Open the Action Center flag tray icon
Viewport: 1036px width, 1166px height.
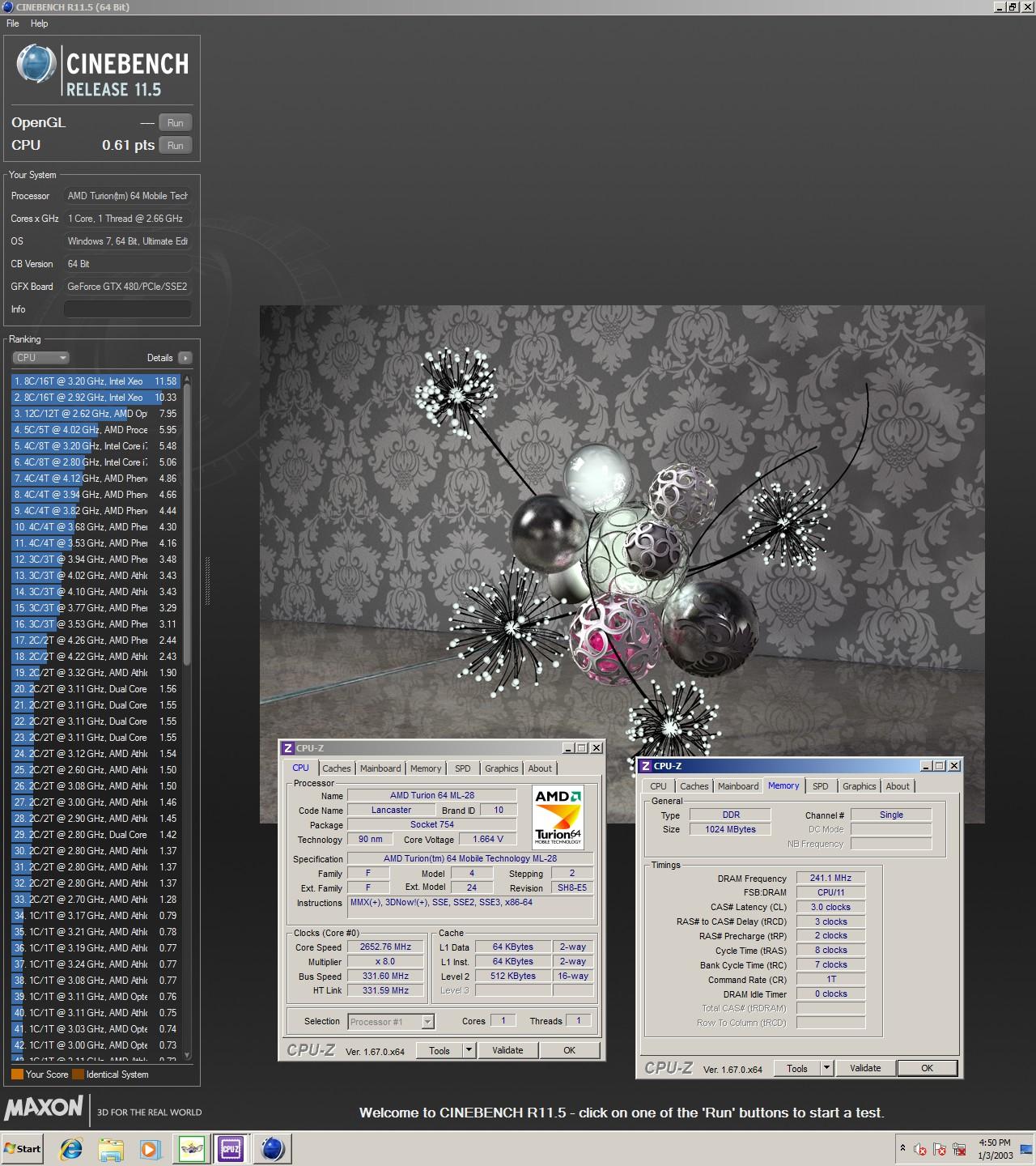coord(940,1149)
